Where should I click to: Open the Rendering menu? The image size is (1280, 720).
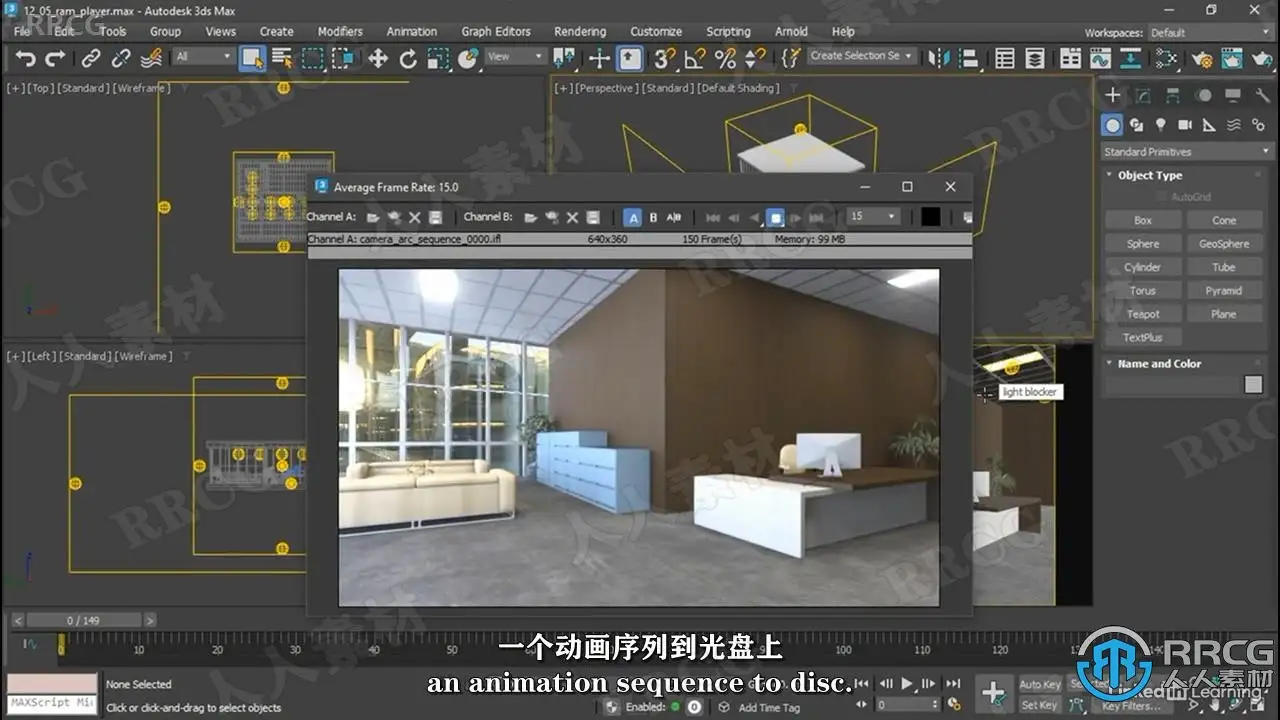(x=580, y=31)
